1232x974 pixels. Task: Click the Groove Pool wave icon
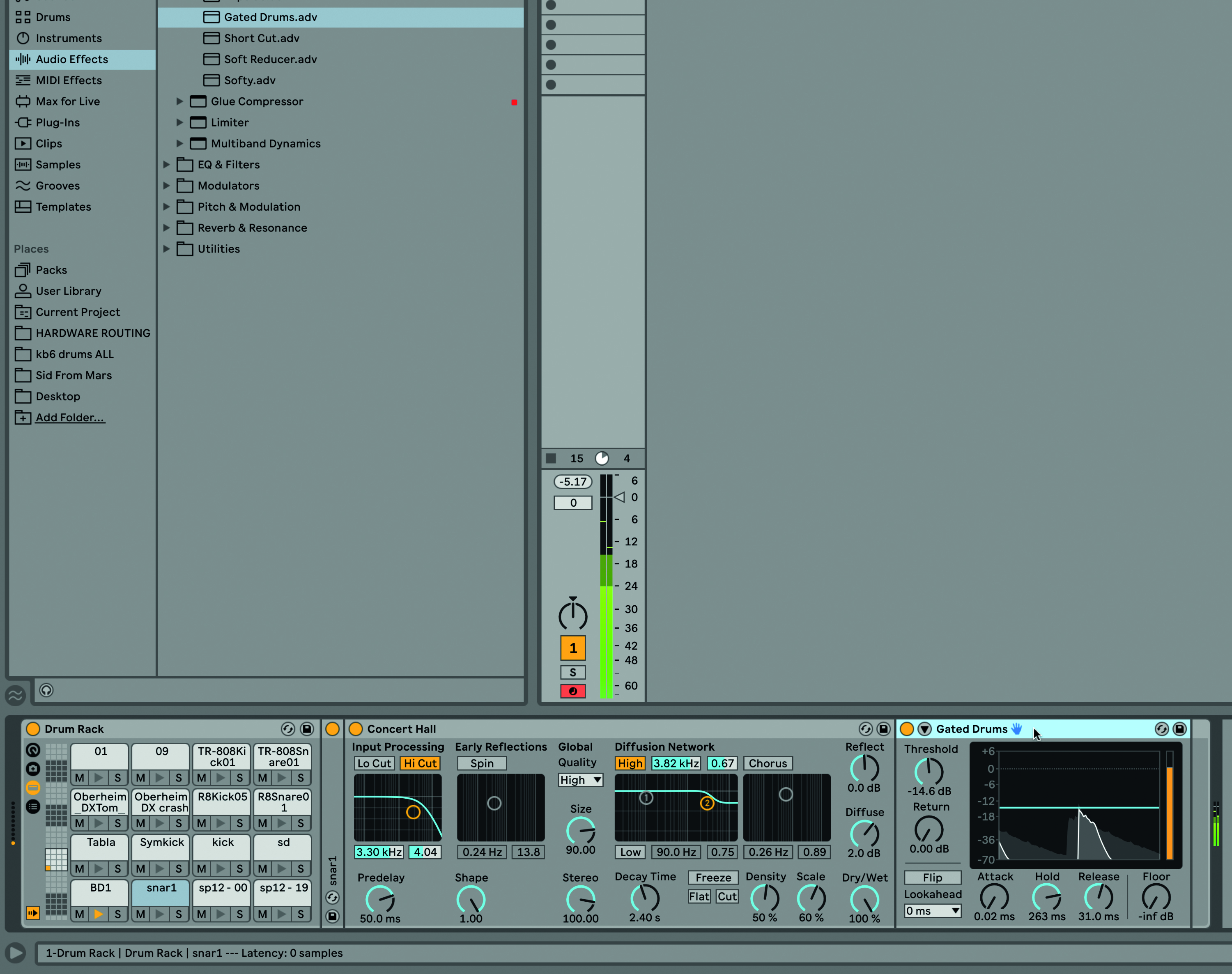tap(16, 695)
